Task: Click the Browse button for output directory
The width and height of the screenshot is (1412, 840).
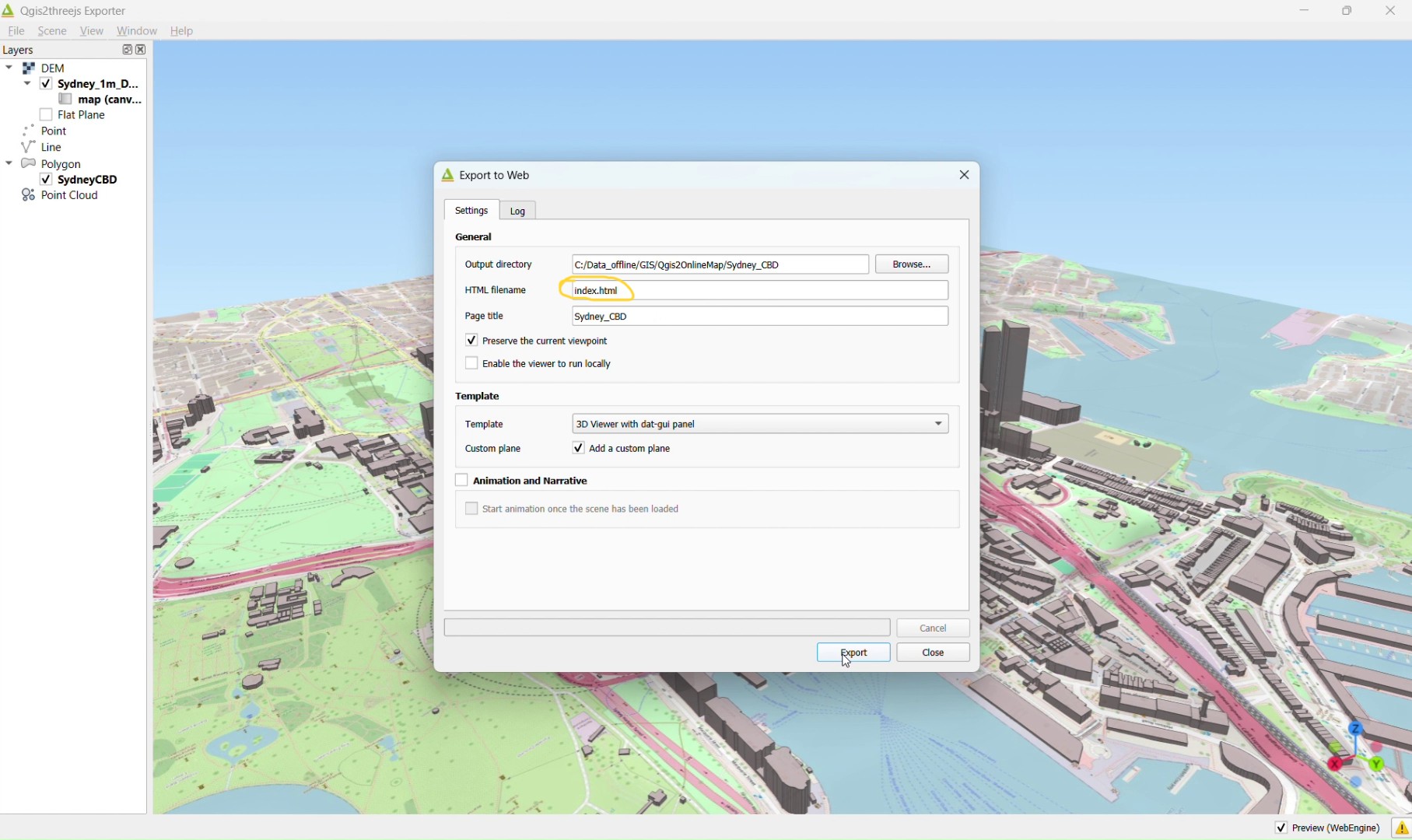Action: (x=911, y=264)
